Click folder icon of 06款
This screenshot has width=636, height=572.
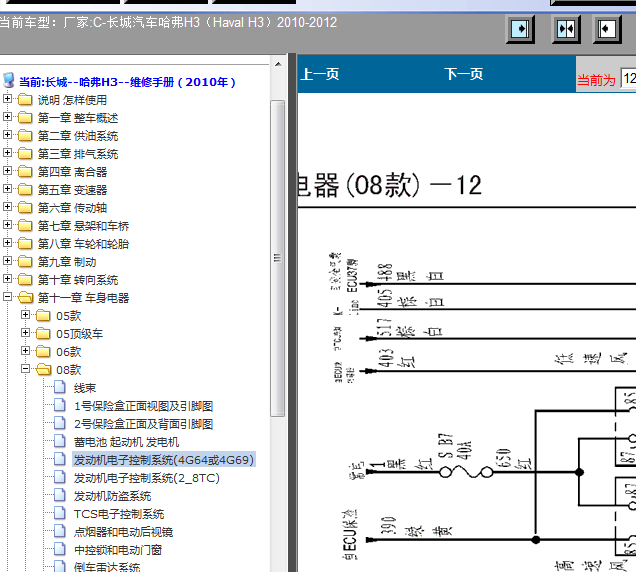[43, 351]
